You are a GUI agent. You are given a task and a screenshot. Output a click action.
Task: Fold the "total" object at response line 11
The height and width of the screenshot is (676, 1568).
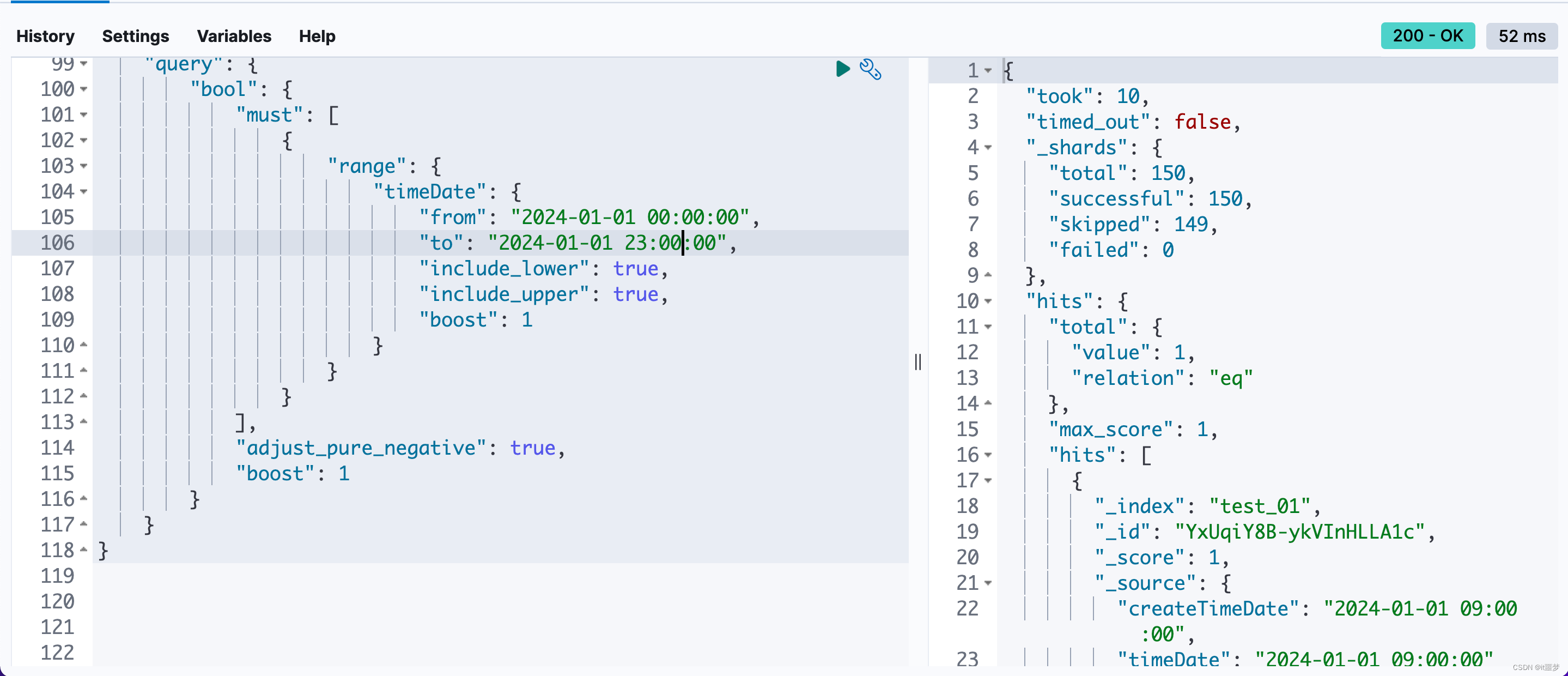click(x=988, y=327)
